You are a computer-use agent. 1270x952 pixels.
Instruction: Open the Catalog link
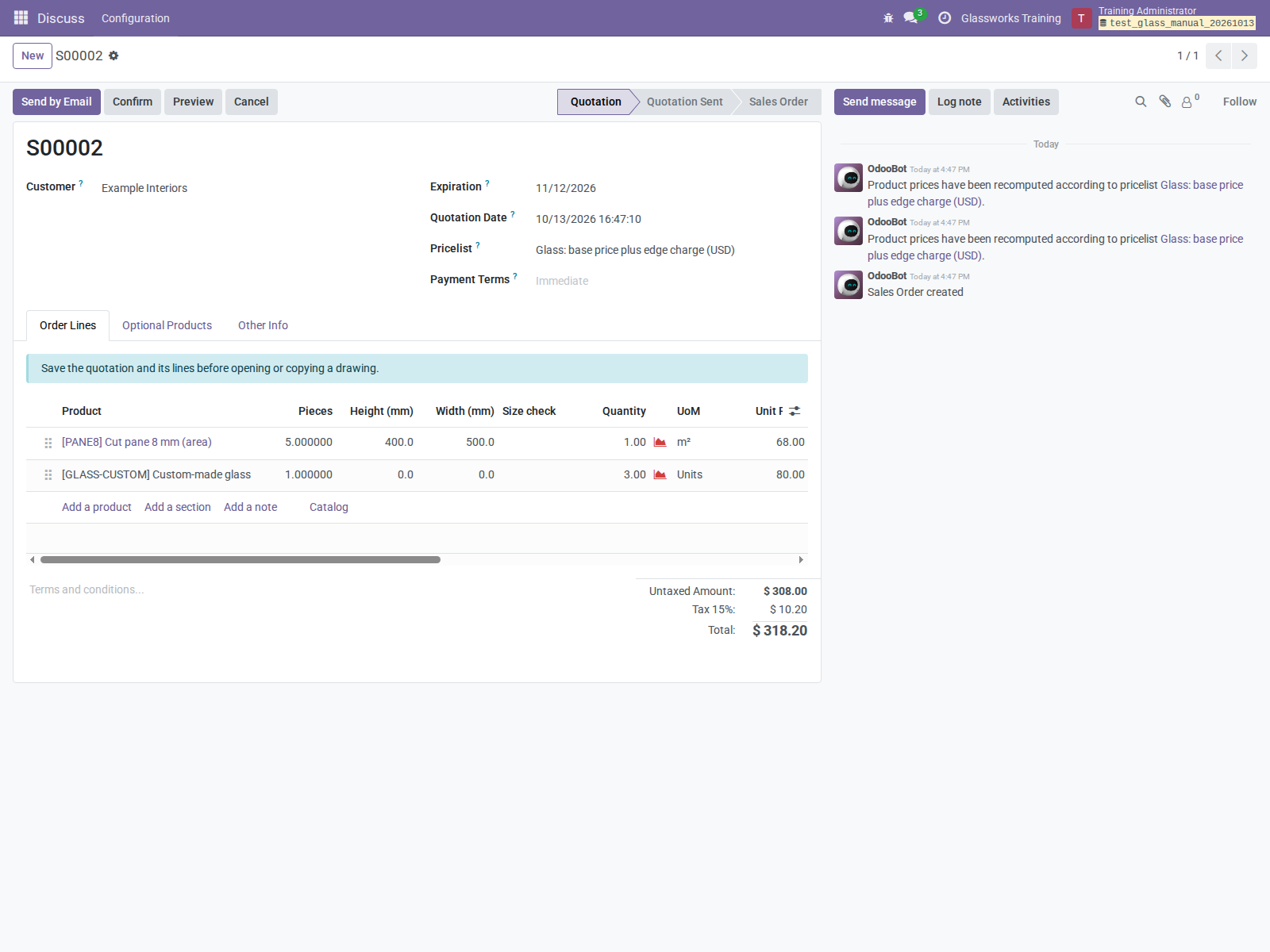tap(329, 507)
